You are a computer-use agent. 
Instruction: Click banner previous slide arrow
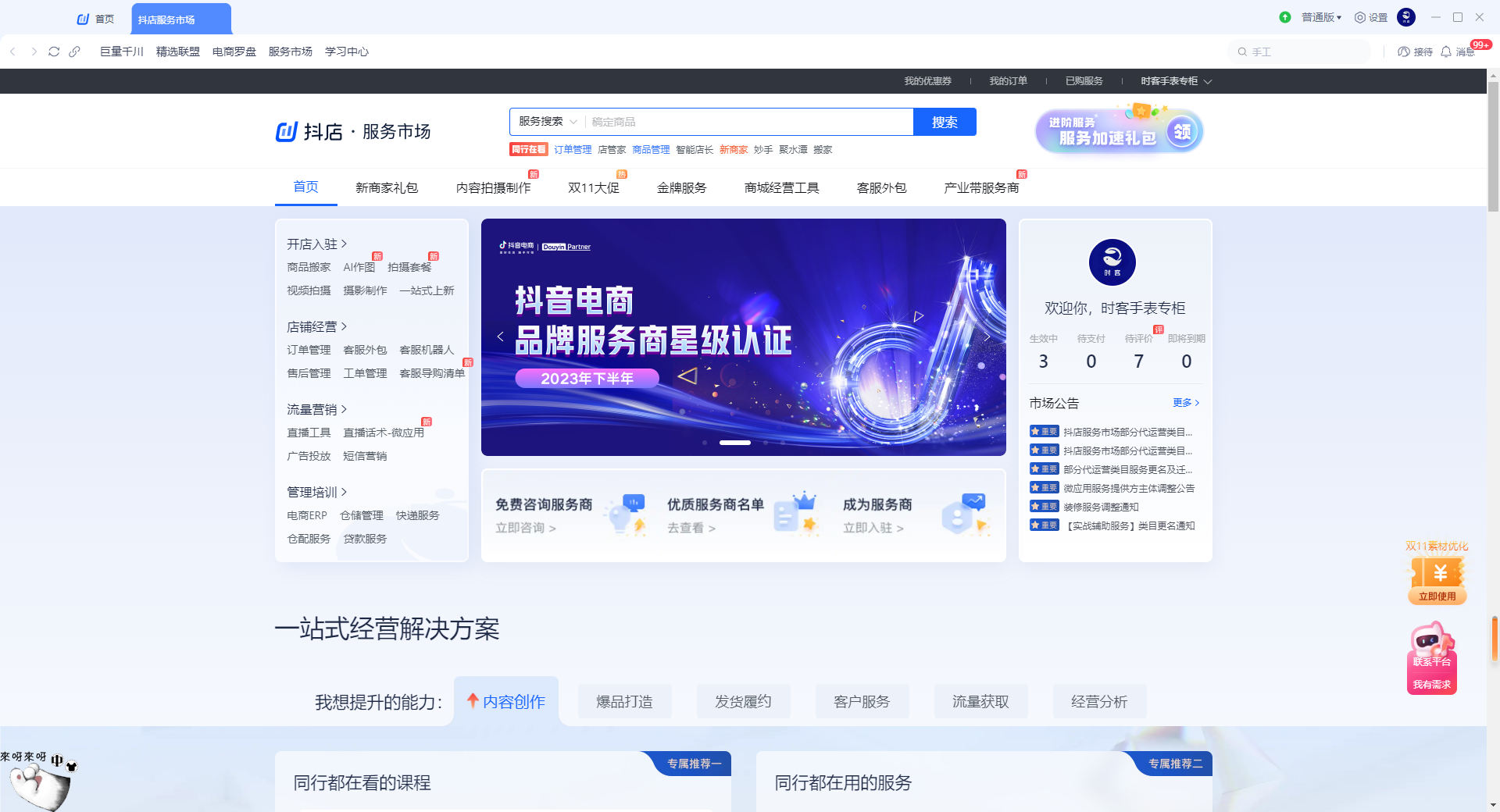[x=500, y=337]
